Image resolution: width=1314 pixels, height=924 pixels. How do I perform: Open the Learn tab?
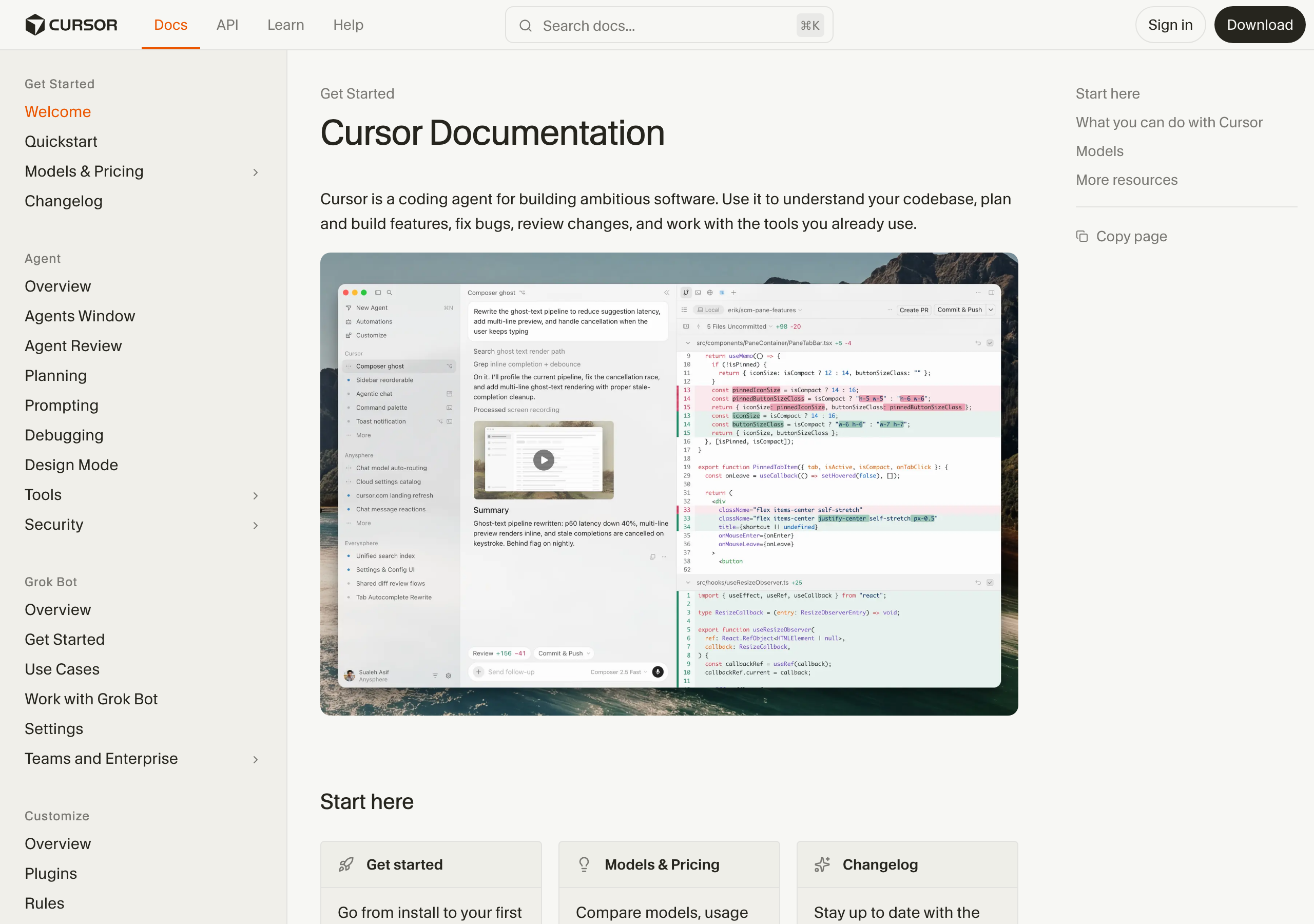(285, 25)
